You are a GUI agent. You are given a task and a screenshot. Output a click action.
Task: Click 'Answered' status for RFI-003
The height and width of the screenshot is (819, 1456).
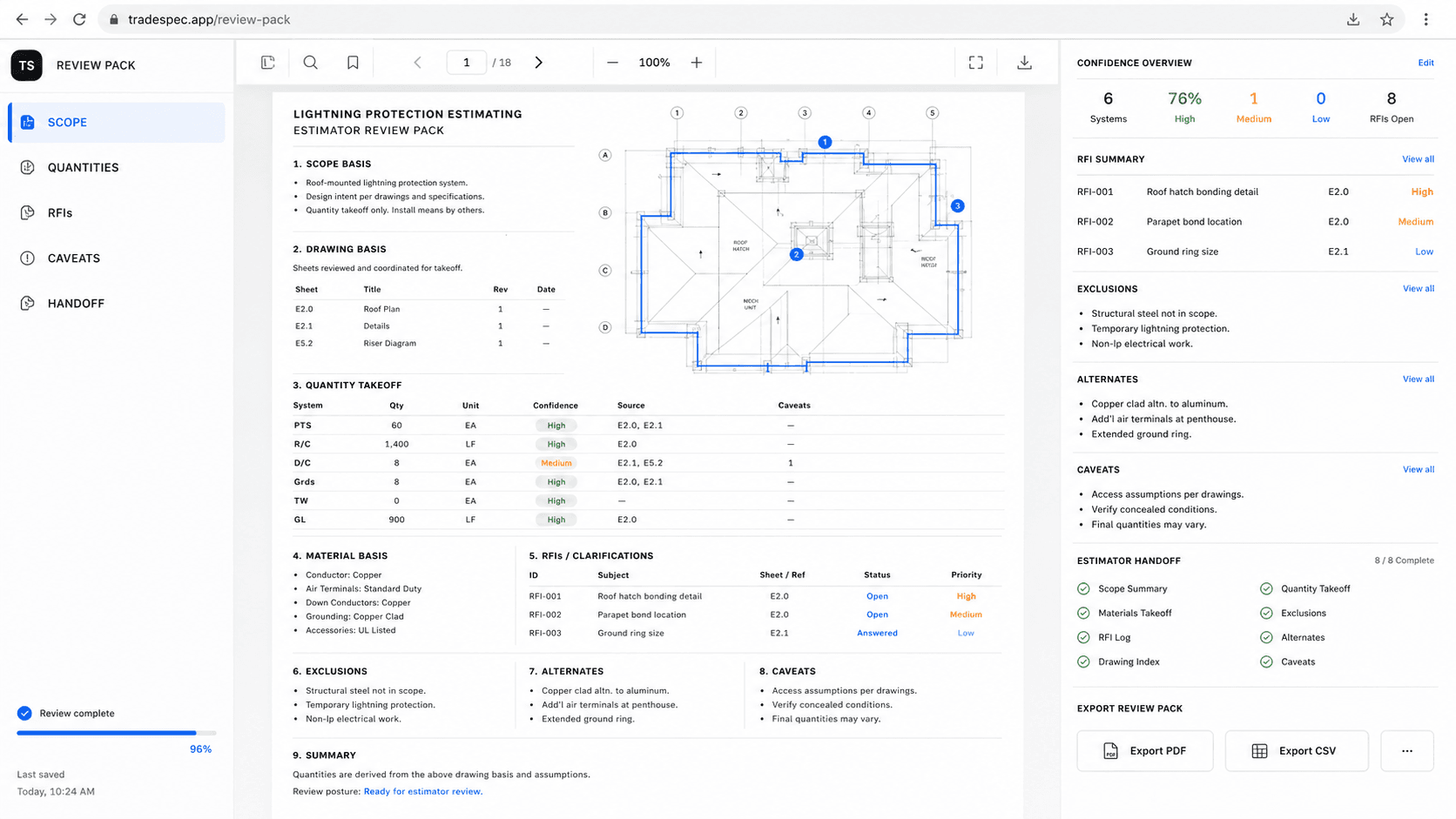click(877, 633)
